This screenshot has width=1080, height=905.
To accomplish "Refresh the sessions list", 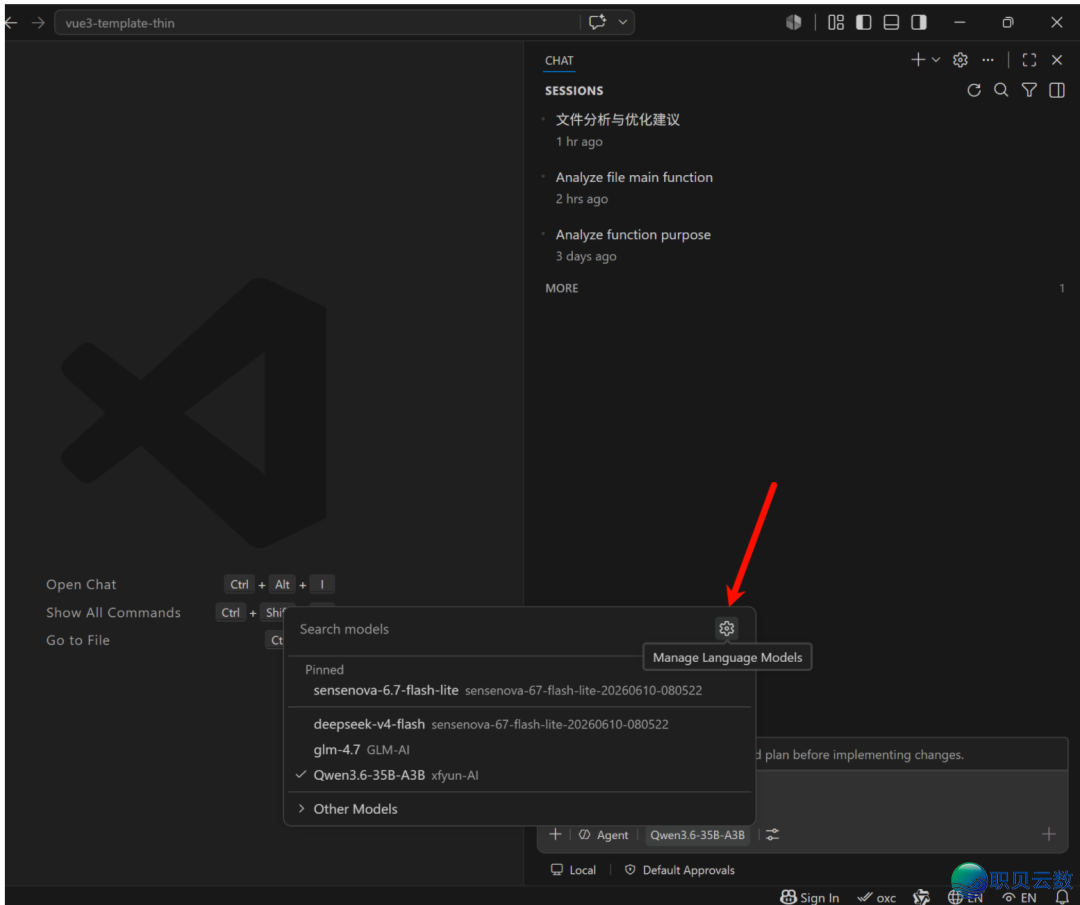I will coord(974,90).
